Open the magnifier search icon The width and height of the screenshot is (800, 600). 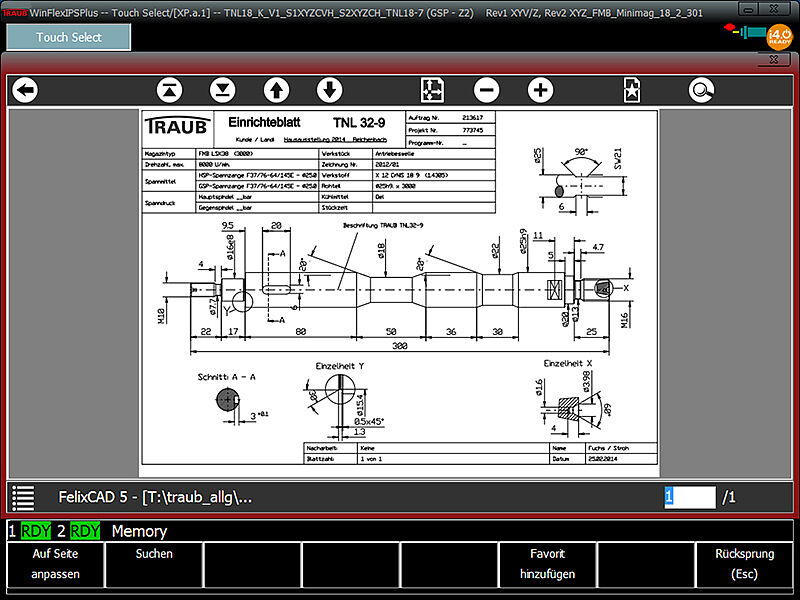point(702,91)
